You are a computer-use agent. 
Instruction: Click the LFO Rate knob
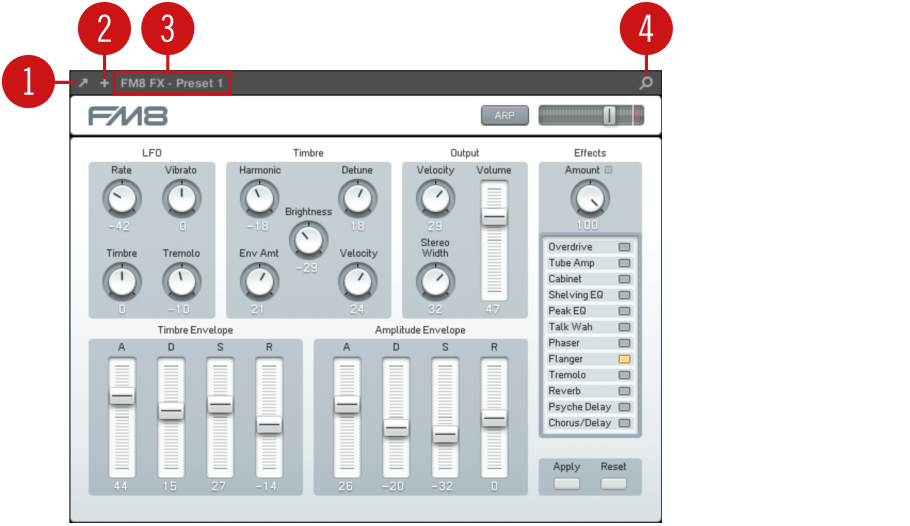[121, 199]
